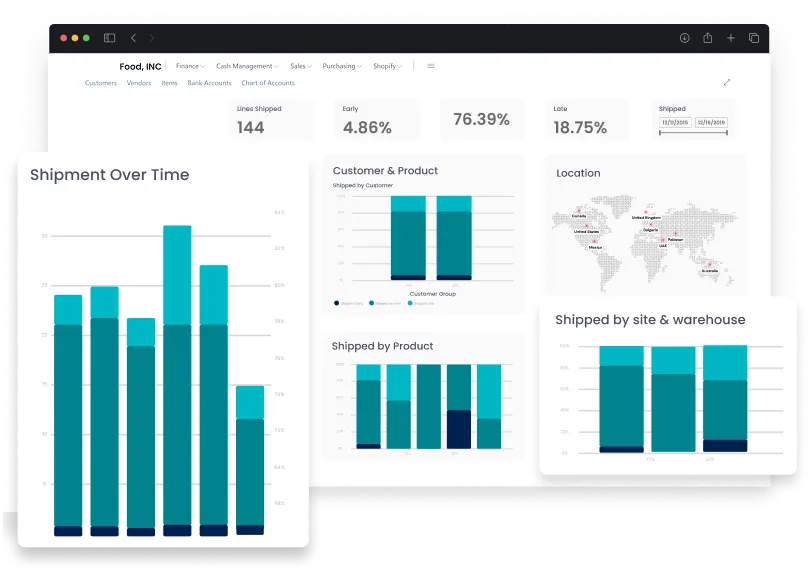
Task: Toggle the first legend series under Customer Group
Action: coord(335,301)
